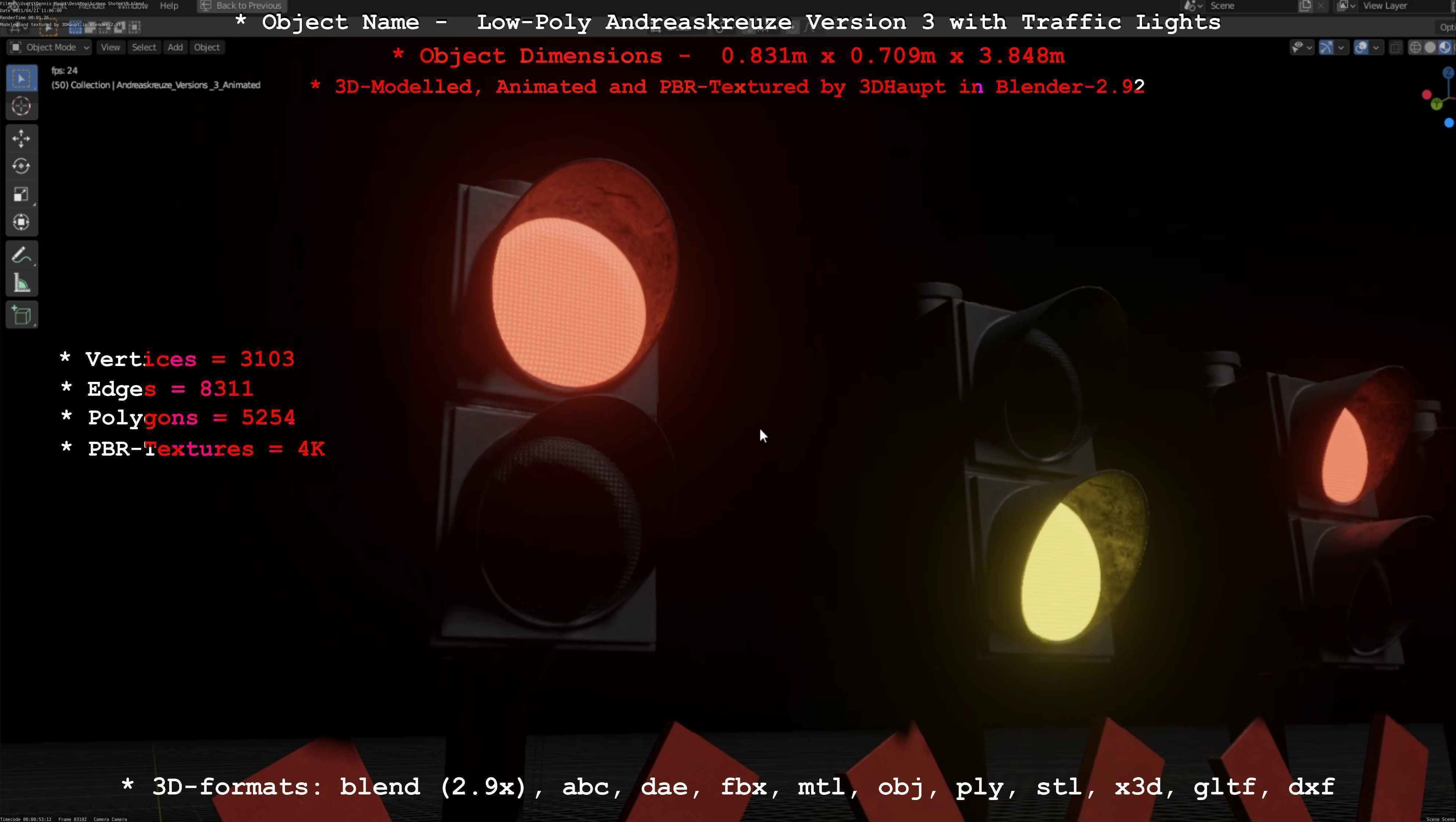Screen dimensions: 1456x822
Task: Open the Add menu
Action: click(x=175, y=47)
